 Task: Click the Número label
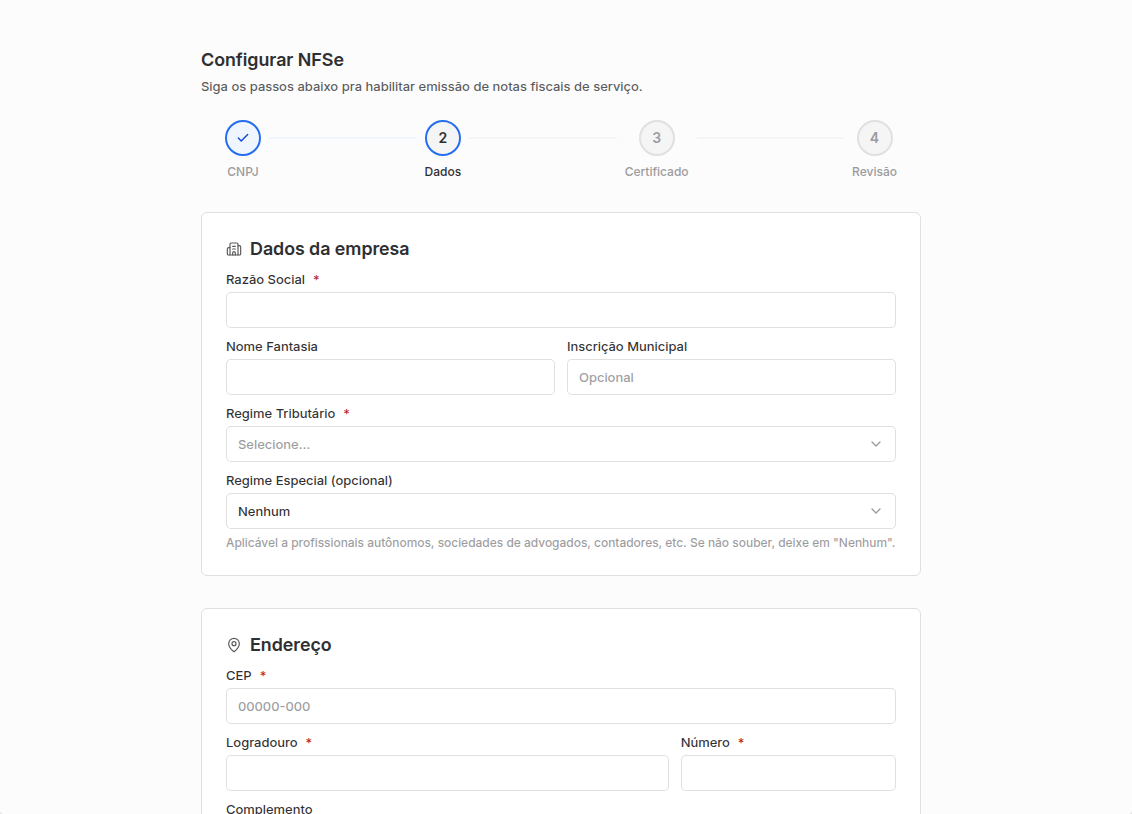pos(705,743)
